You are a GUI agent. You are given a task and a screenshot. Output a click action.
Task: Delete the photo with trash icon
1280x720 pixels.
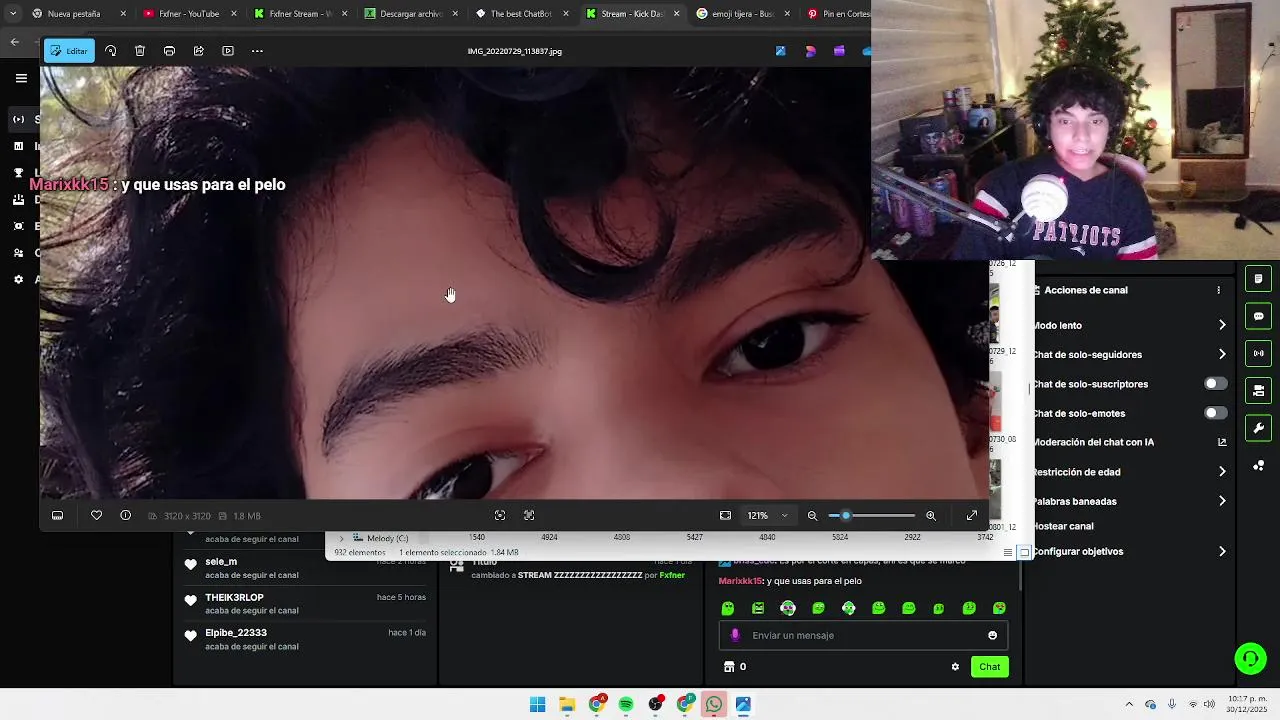pos(140,51)
